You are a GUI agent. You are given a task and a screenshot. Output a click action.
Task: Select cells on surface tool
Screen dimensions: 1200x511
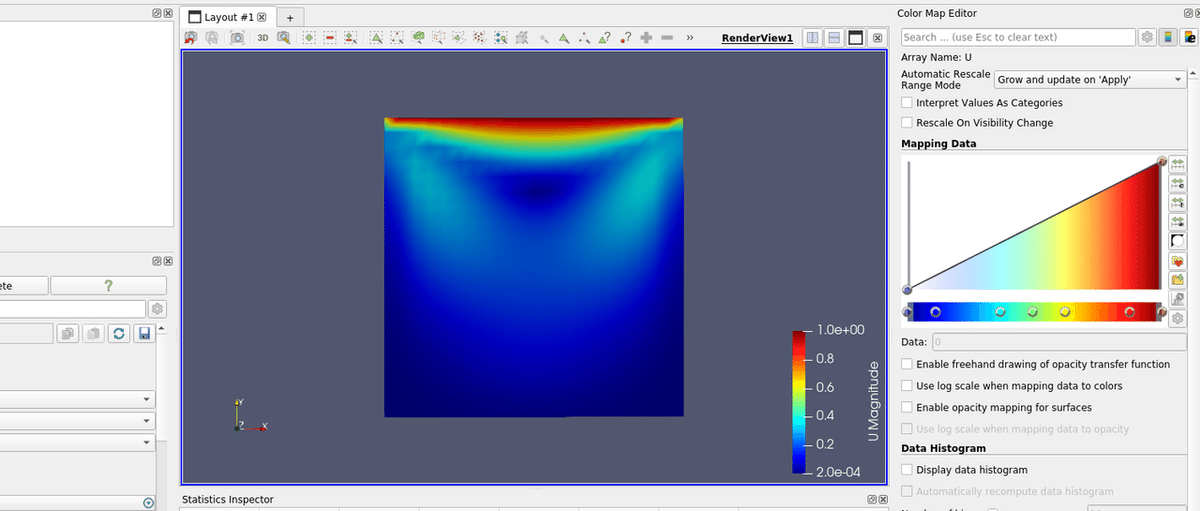[x=376, y=37]
